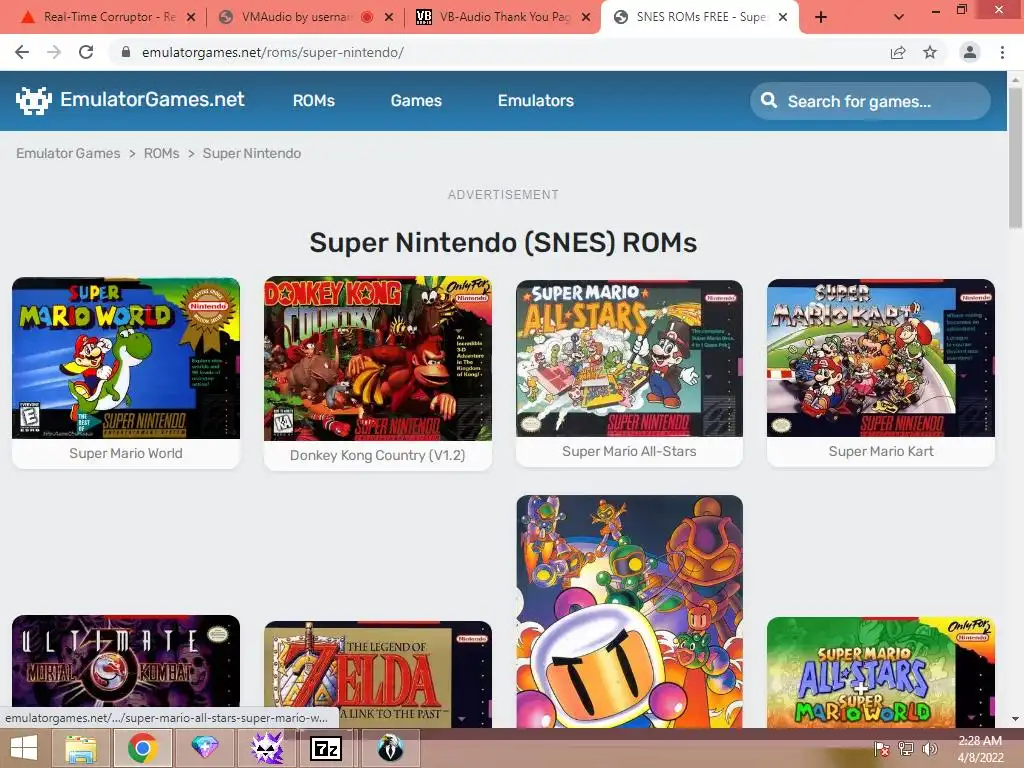Open the Chrome three-dot menu
1024x768 pixels.
click(1002, 52)
